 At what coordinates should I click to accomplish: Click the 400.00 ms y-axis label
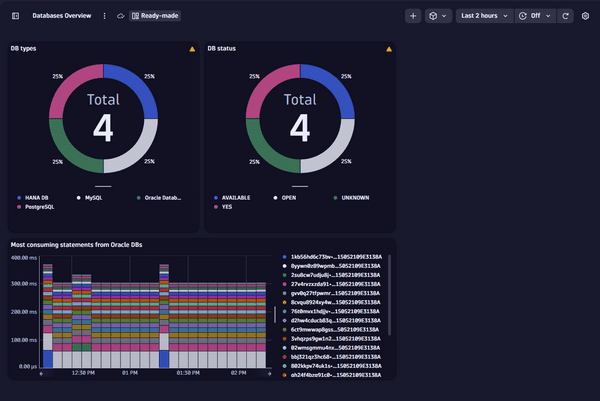[x=24, y=258]
